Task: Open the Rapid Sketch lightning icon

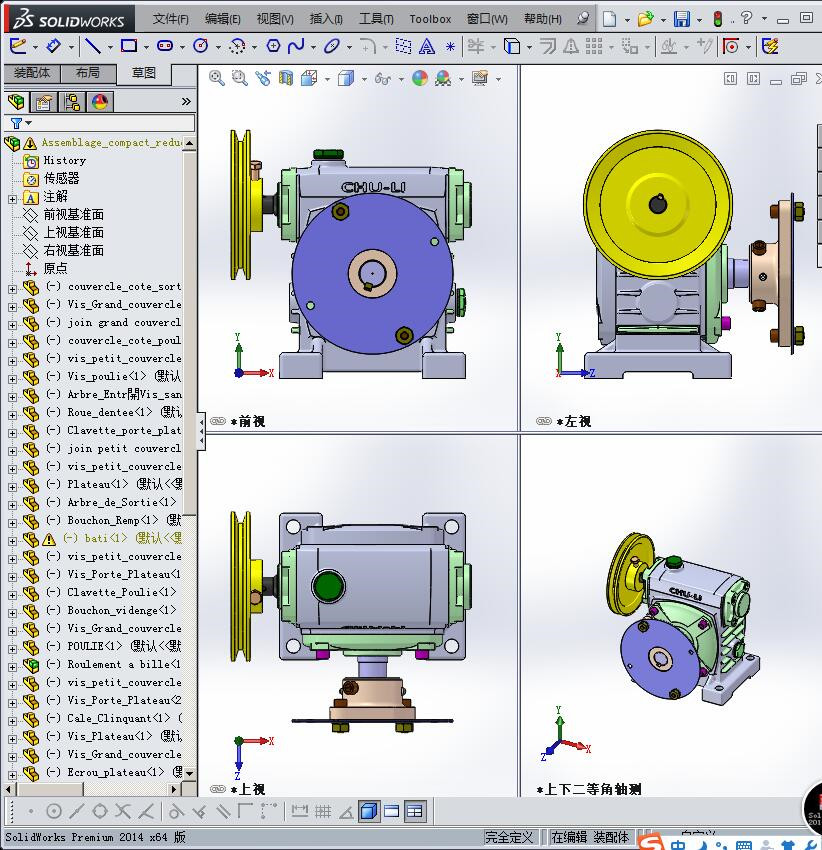Action: (x=770, y=46)
